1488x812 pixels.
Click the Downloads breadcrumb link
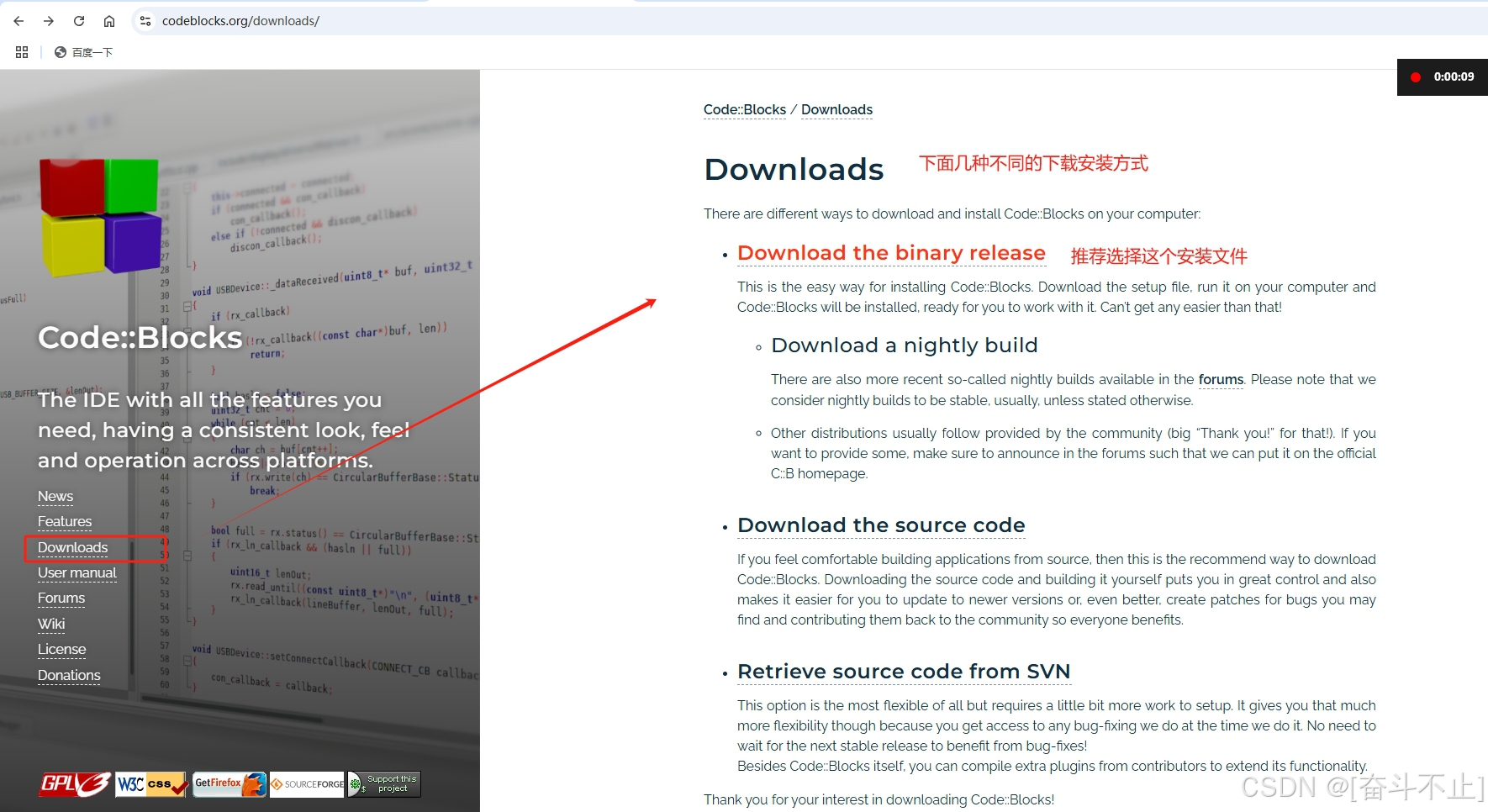[x=836, y=110]
